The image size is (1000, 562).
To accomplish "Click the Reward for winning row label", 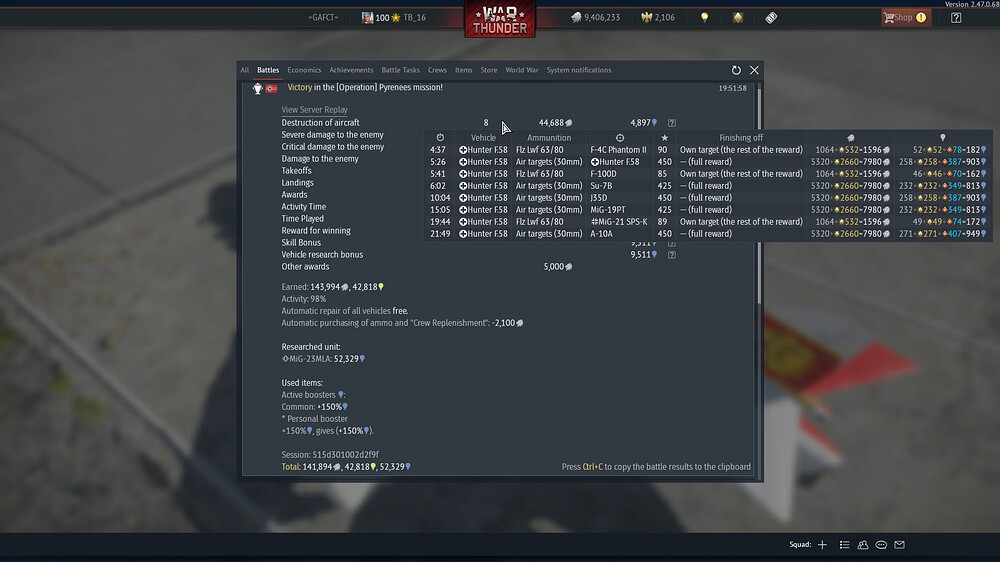I will pyautogui.click(x=316, y=231).
